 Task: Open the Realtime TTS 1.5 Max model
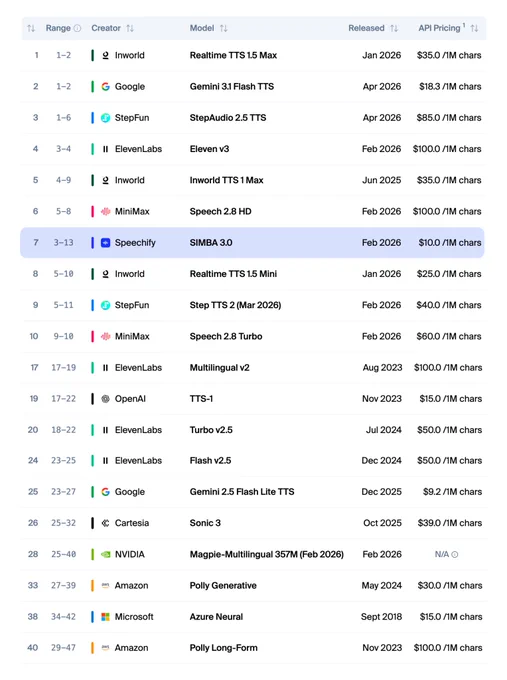233,55
